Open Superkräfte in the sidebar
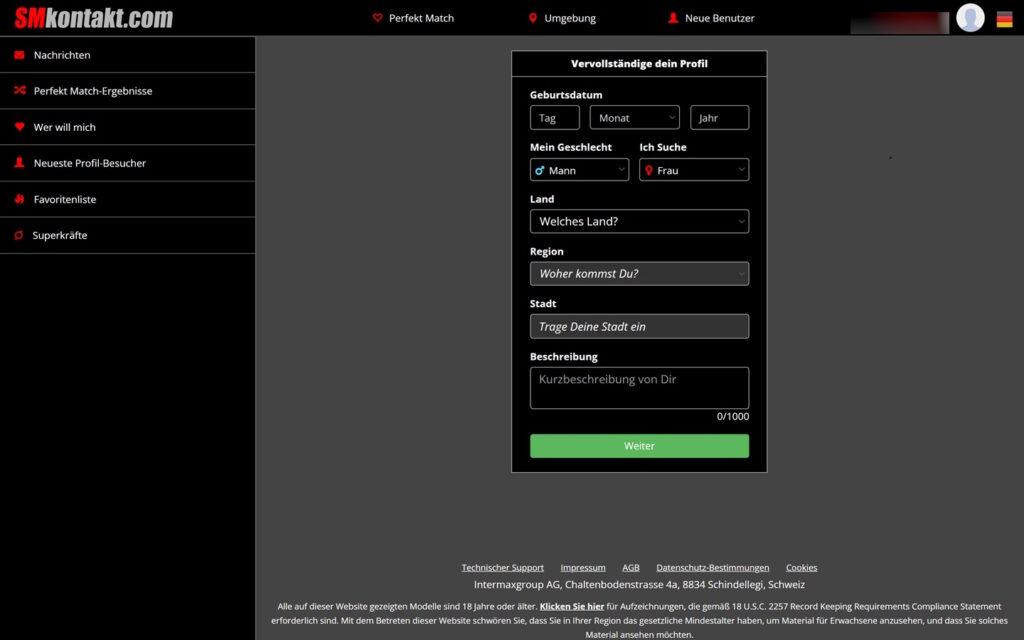 click(127, 235)
